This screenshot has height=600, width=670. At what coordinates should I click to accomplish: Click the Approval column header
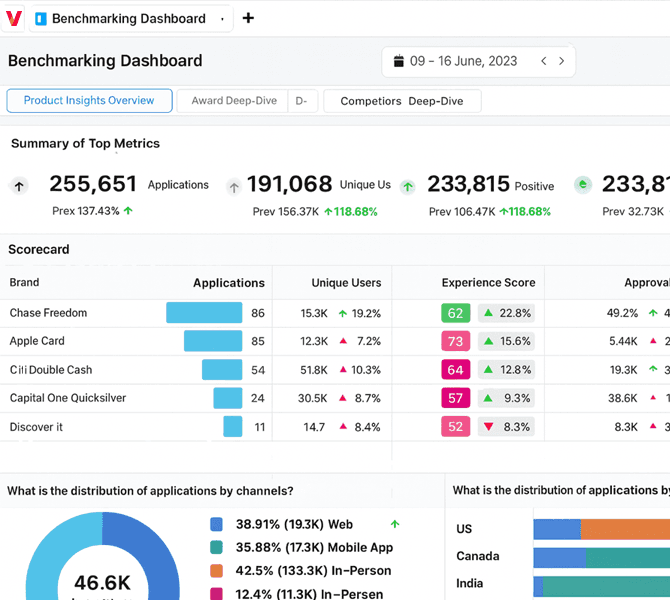pyautogui.click(x=646, y=282)
